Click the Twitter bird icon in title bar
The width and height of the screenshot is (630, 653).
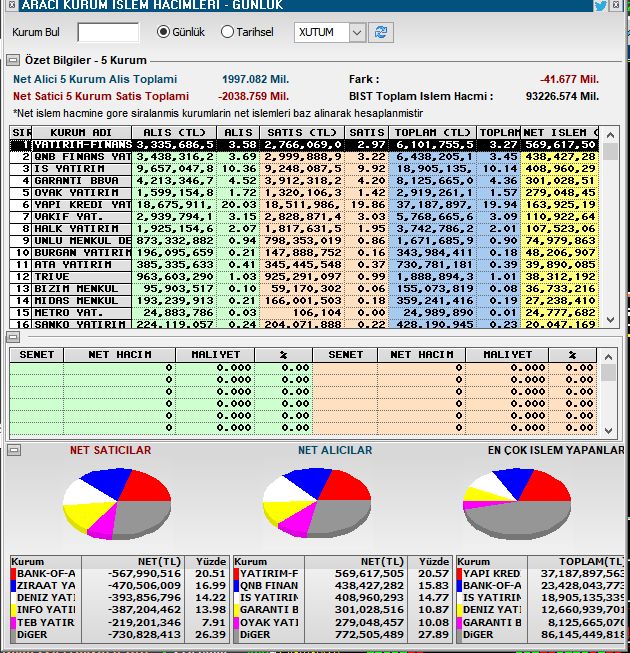pos(600,5)
